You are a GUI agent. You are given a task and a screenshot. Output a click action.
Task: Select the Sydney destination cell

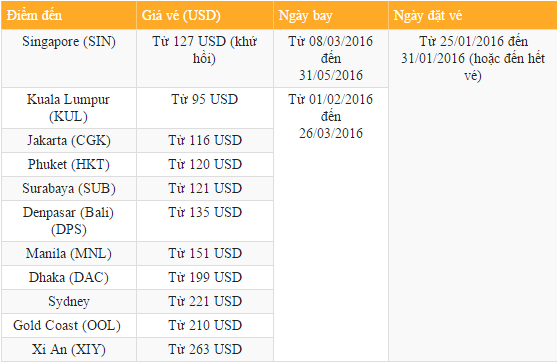click(69, 301)
